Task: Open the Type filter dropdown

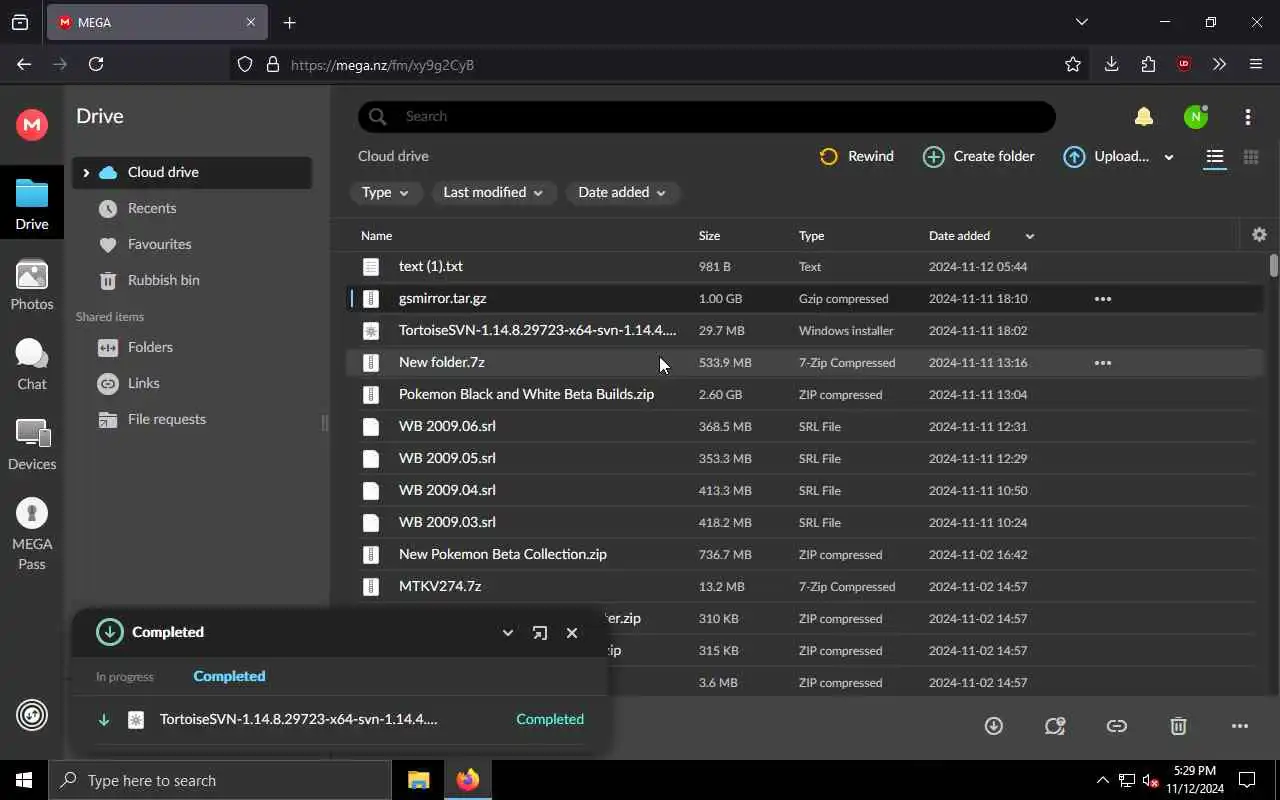Action: (385, 192)
